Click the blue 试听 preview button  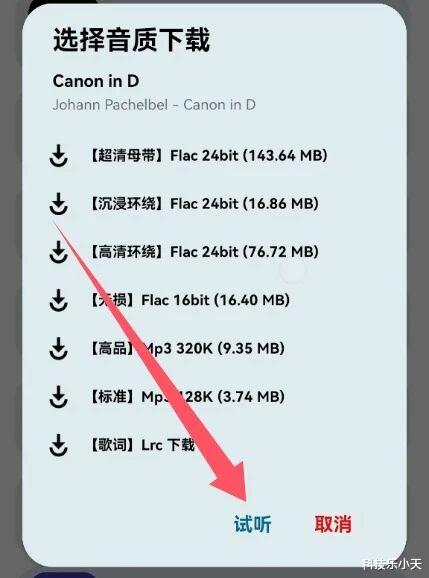[252, 524]
